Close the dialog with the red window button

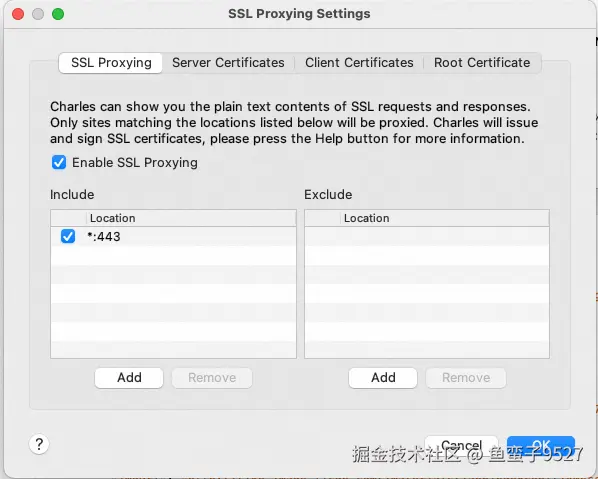click(x=18, y=14)
